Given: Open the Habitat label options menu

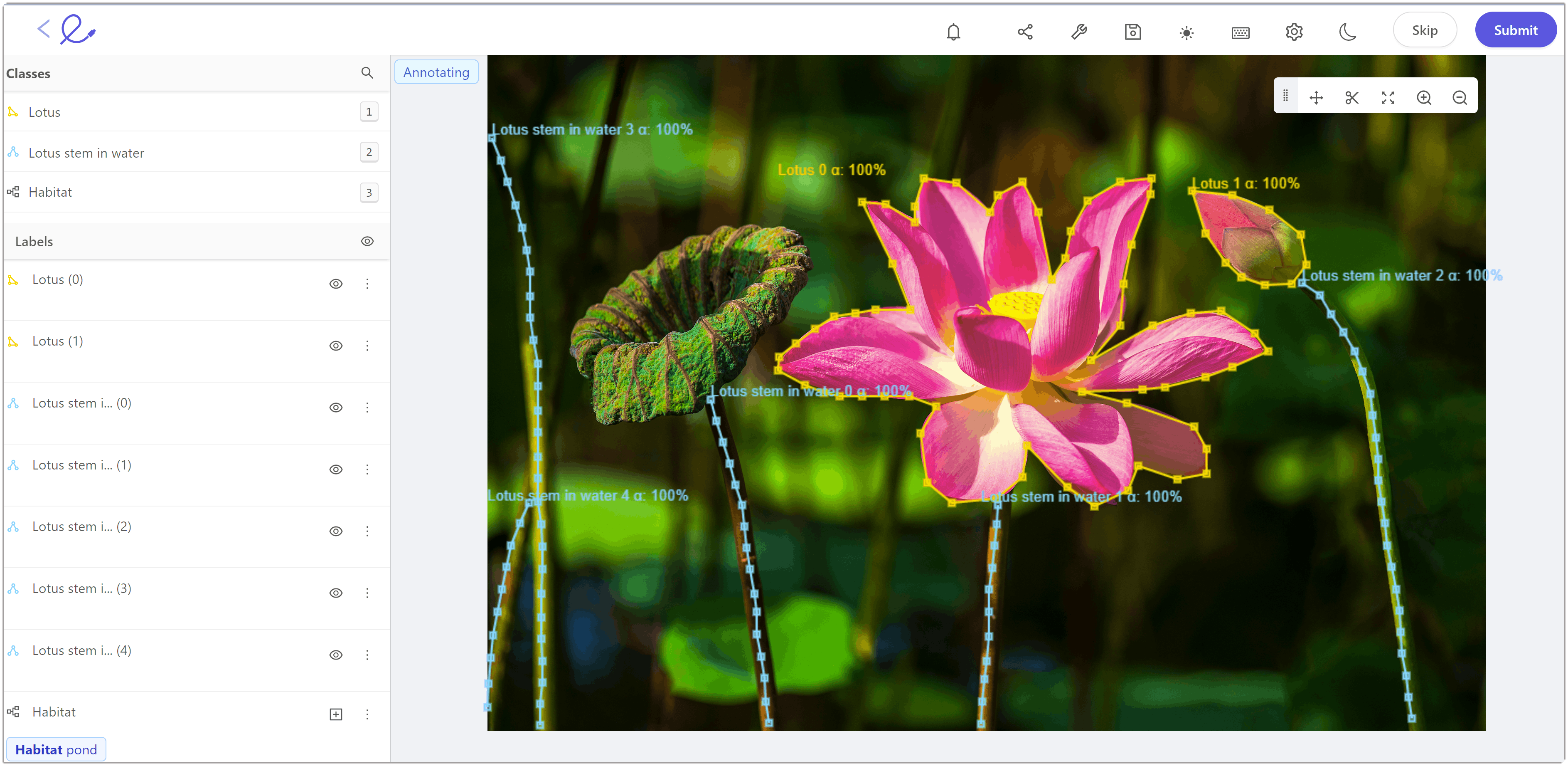Looking at the screenshot, I should [x=368, y=714].
